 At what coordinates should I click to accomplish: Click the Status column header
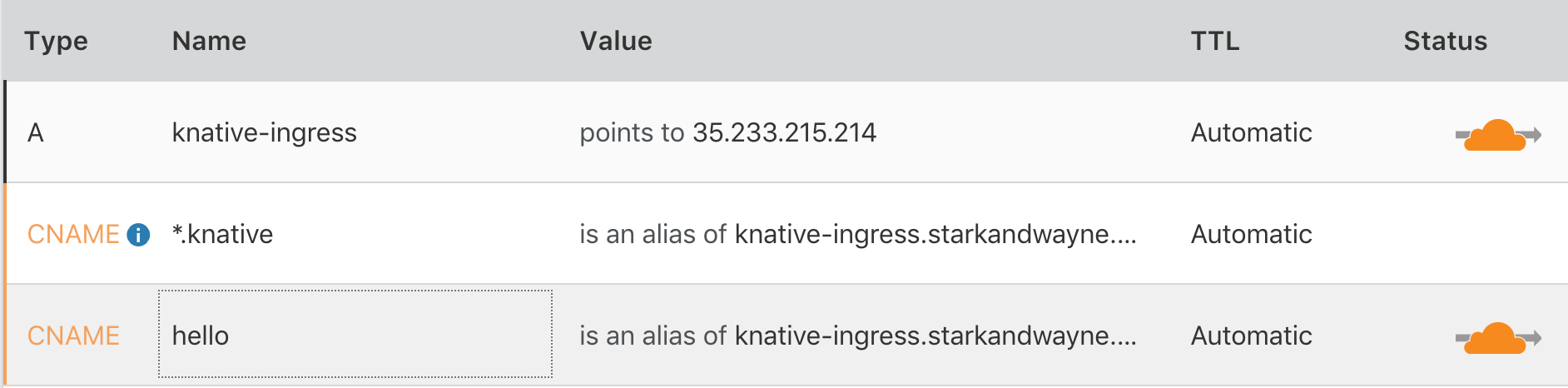click(1445, 41)
